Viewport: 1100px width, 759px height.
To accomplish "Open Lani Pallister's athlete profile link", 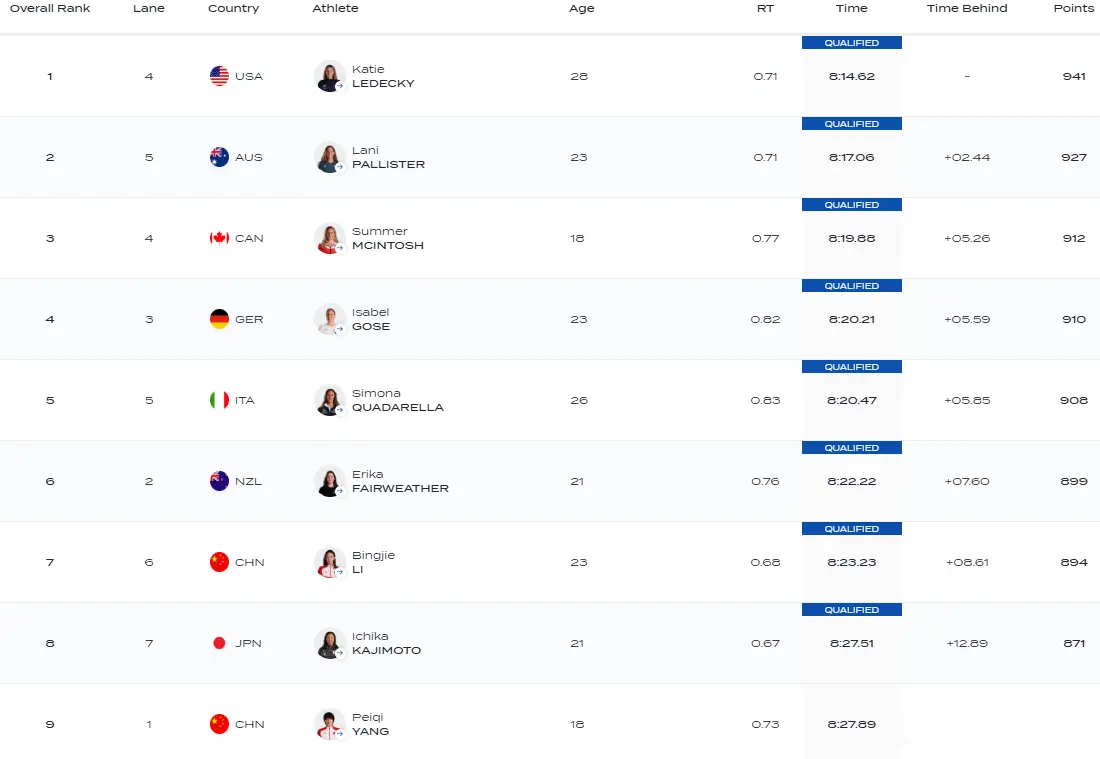I will (x=388, y=157).
